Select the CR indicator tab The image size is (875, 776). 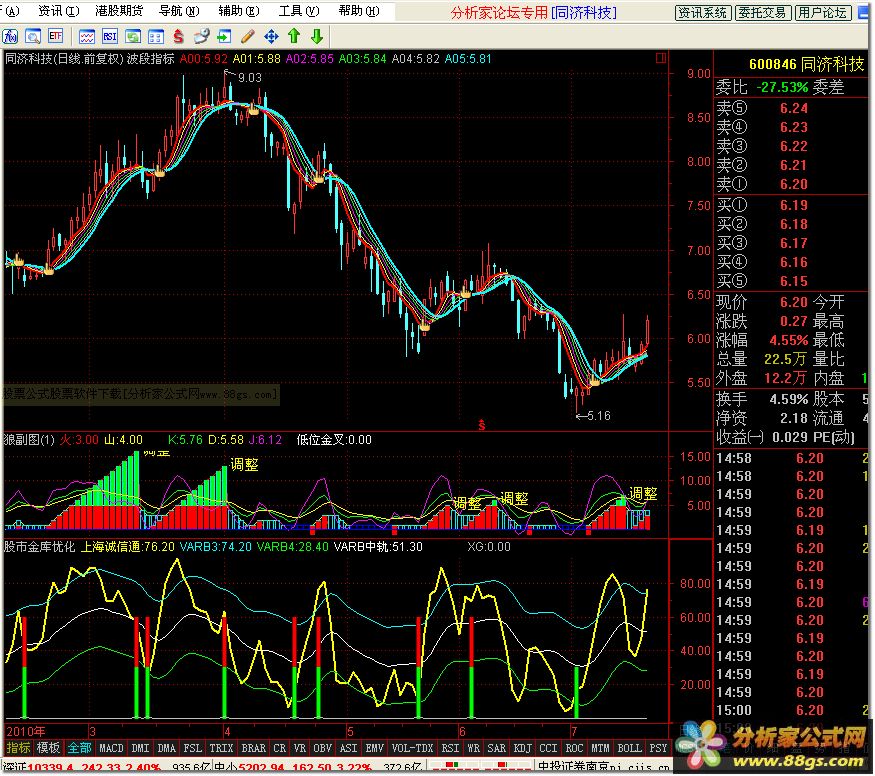[280, 748]
